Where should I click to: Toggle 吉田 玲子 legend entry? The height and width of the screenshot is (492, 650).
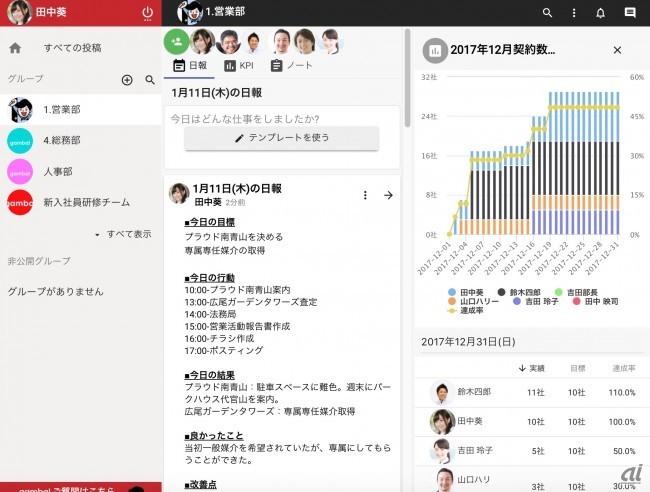[x=536, y=301]
